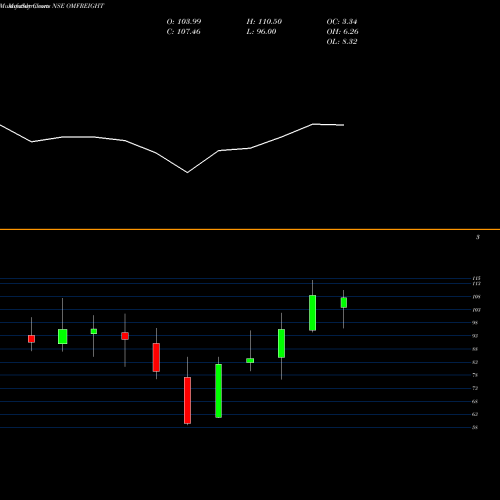The height and width of the screenshot is (500, 500).
Task: Click the tallest green candlestick body
Action: click(x=219, y=391)
